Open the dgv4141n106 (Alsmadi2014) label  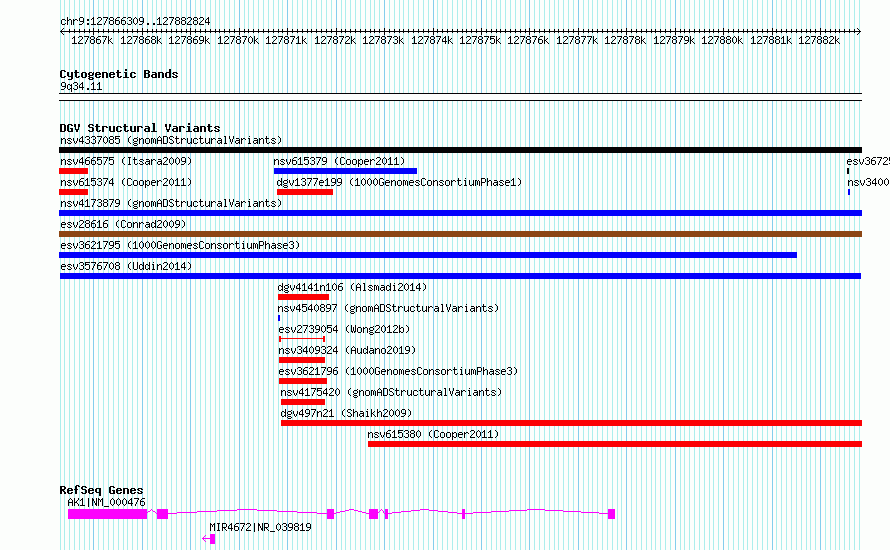tap(352, 287)
